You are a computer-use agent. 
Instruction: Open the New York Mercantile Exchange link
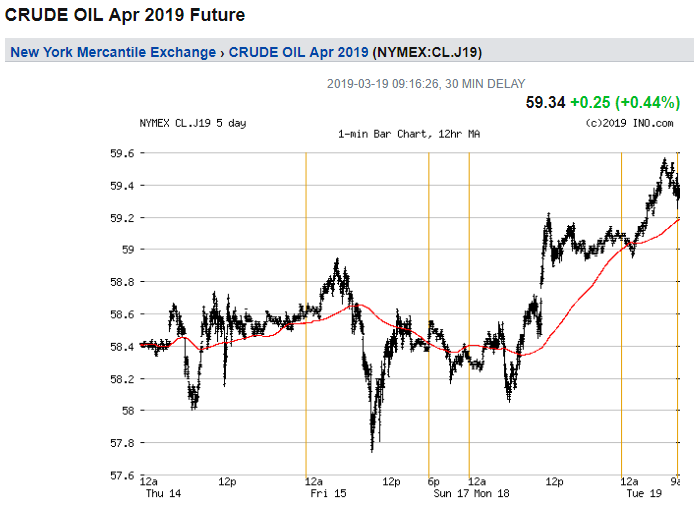pos(112,52)
